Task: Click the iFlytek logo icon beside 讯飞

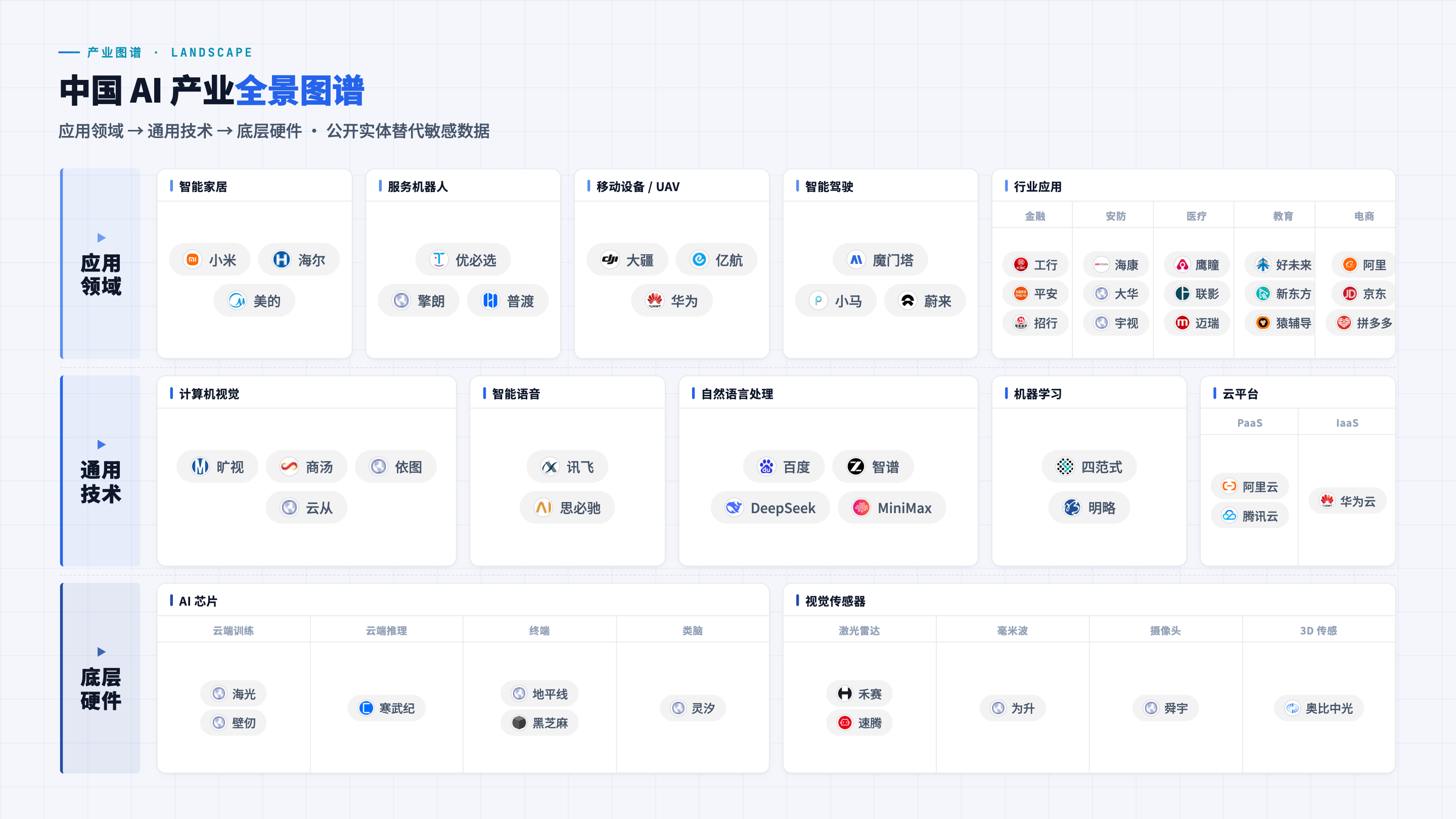Action: point(550,467)
